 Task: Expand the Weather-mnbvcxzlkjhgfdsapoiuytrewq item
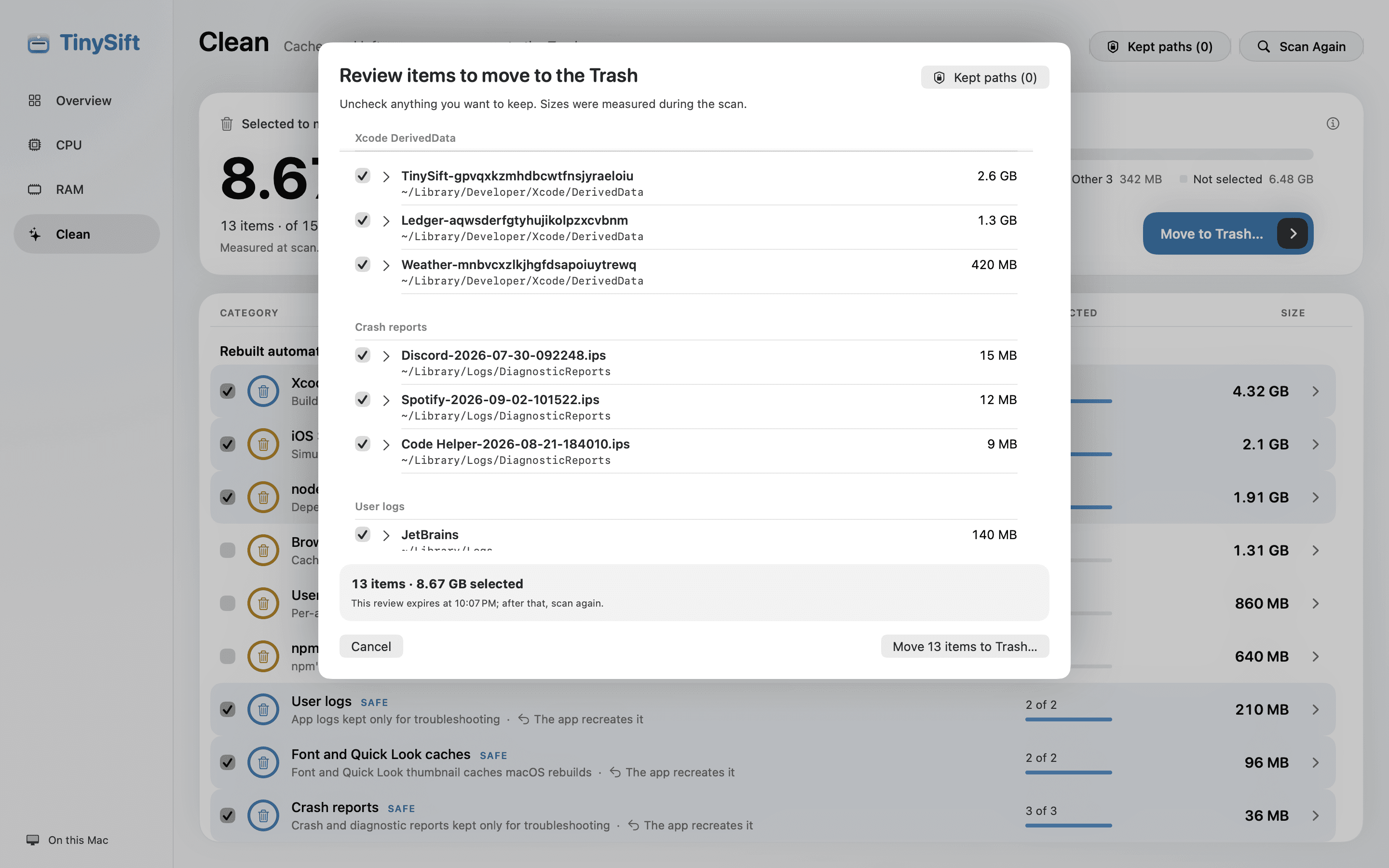(x=386, y=265)
